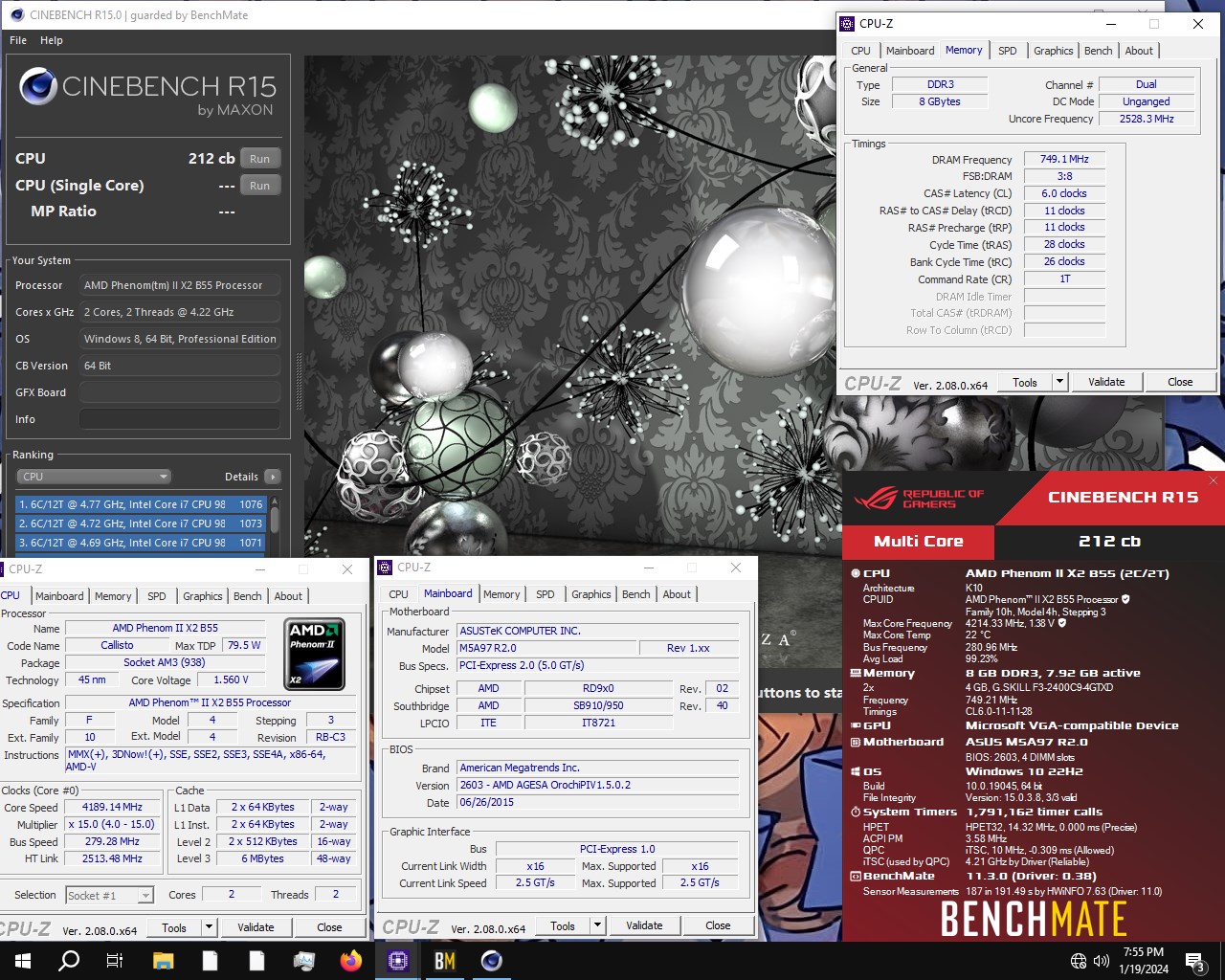The width and height of the screenshot is (1225, 980).
Task: Open the notification center icon
Action: pyautogui.click(x=1194, y=961)
